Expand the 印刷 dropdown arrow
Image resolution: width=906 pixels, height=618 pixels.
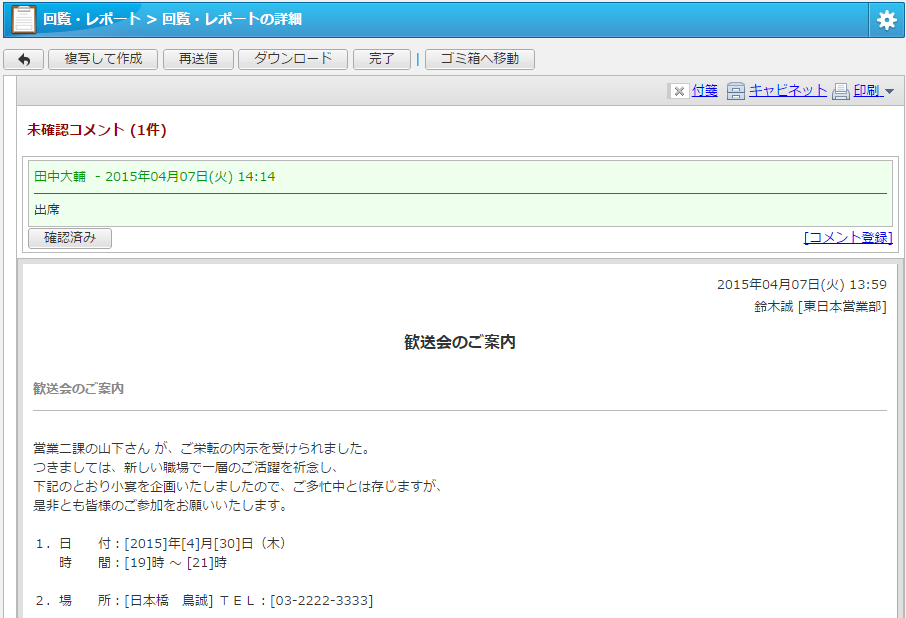pyautogui.click(x=889, y=91)
